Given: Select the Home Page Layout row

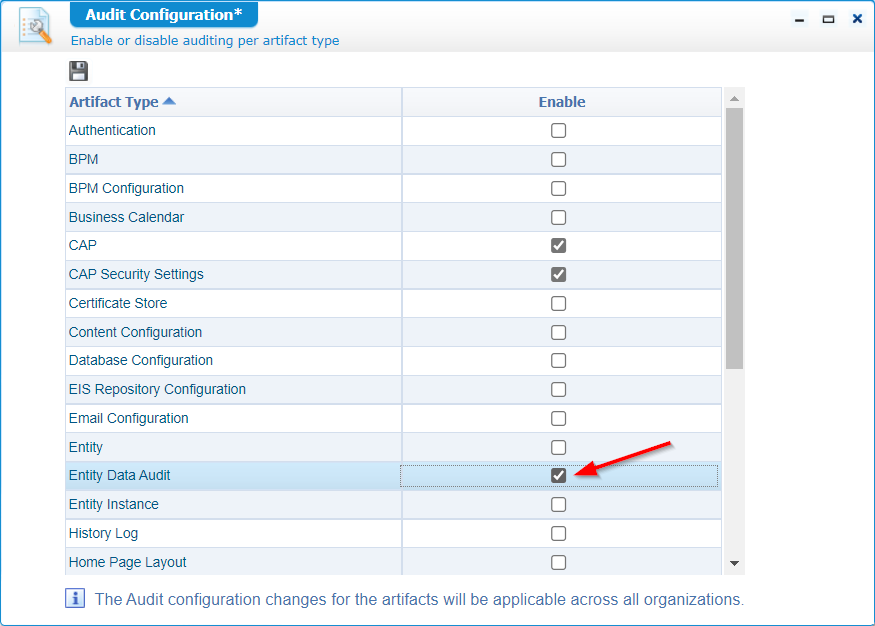Looking at the screenshot, I should pos(128,562).
